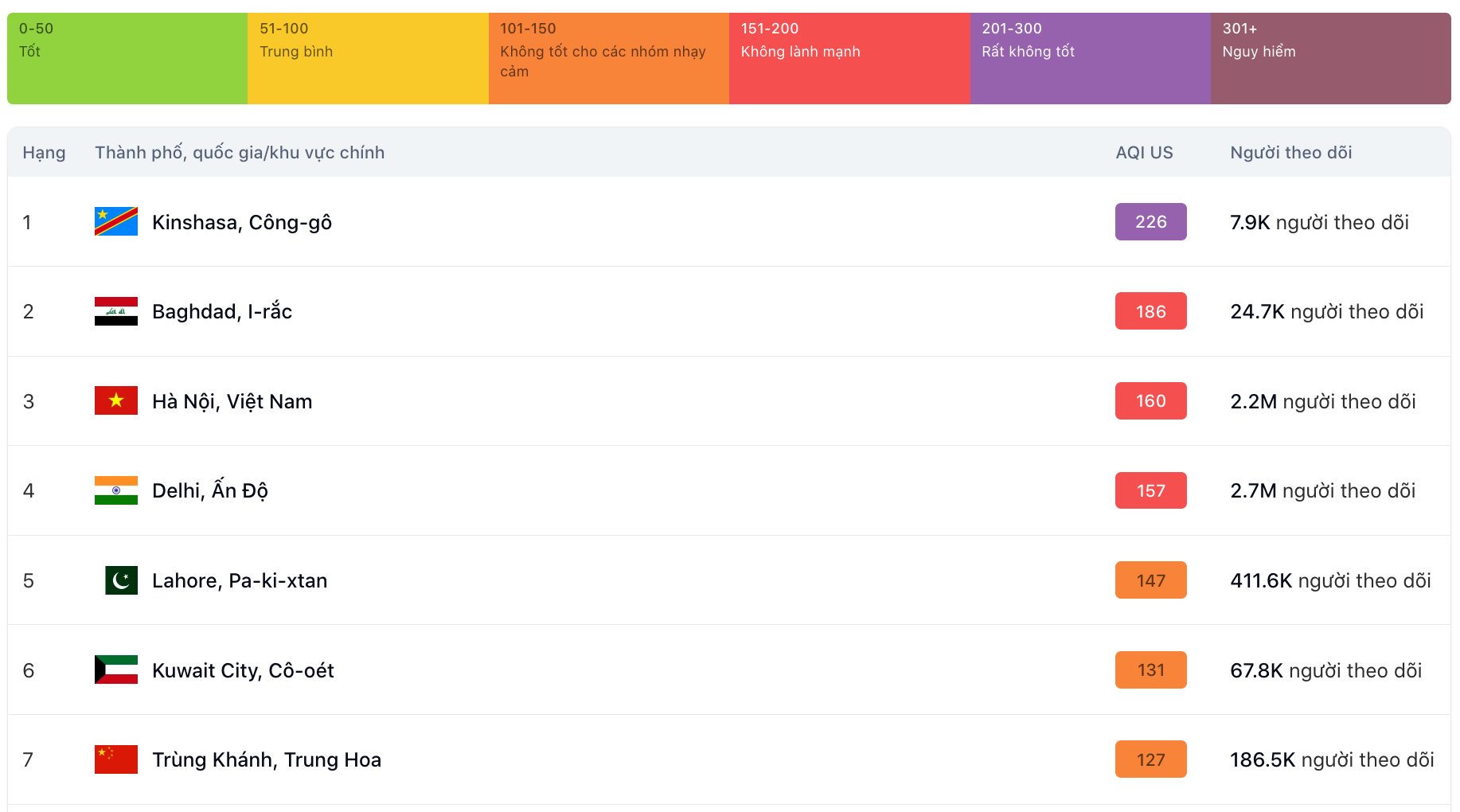Open the Hà Nội, Việt Nam city link
This screenshot has height=812, width=1460.
point(232,401)
